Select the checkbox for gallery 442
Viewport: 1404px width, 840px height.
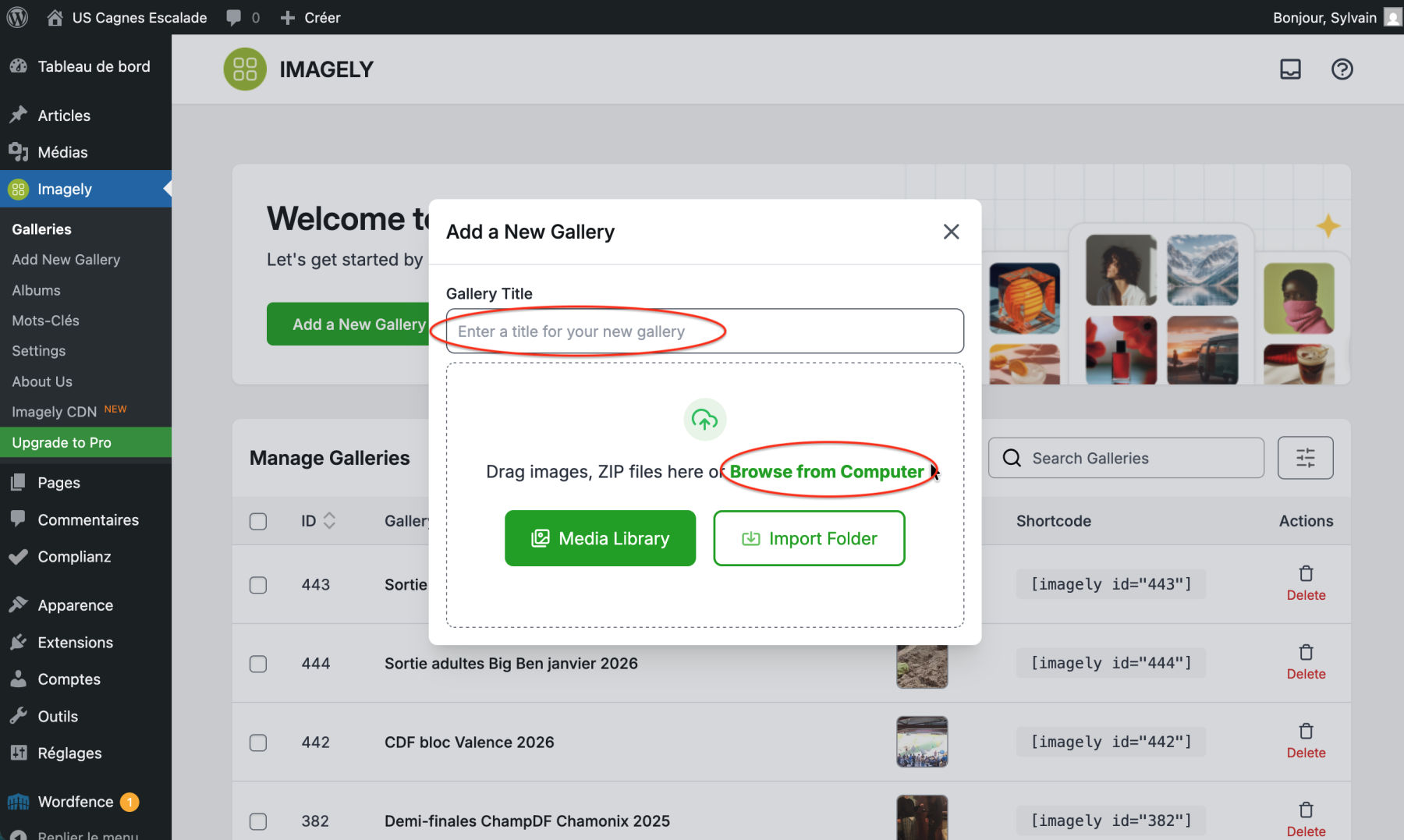258,743
